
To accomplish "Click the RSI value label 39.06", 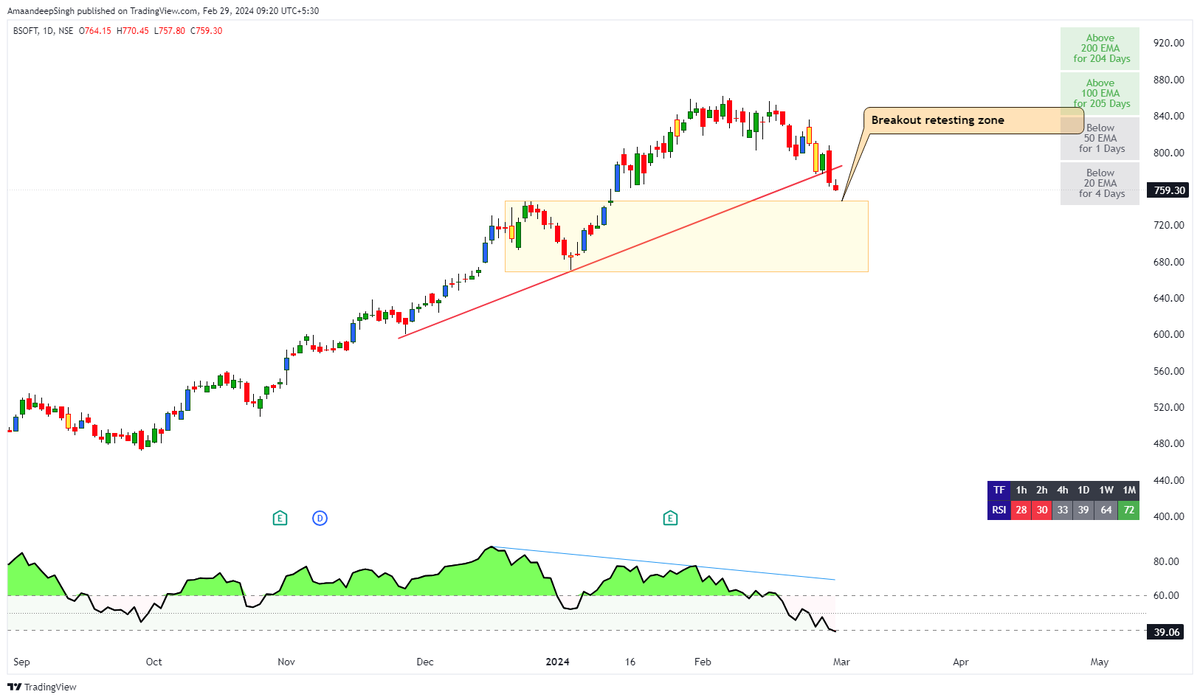I will [1169, 632].
